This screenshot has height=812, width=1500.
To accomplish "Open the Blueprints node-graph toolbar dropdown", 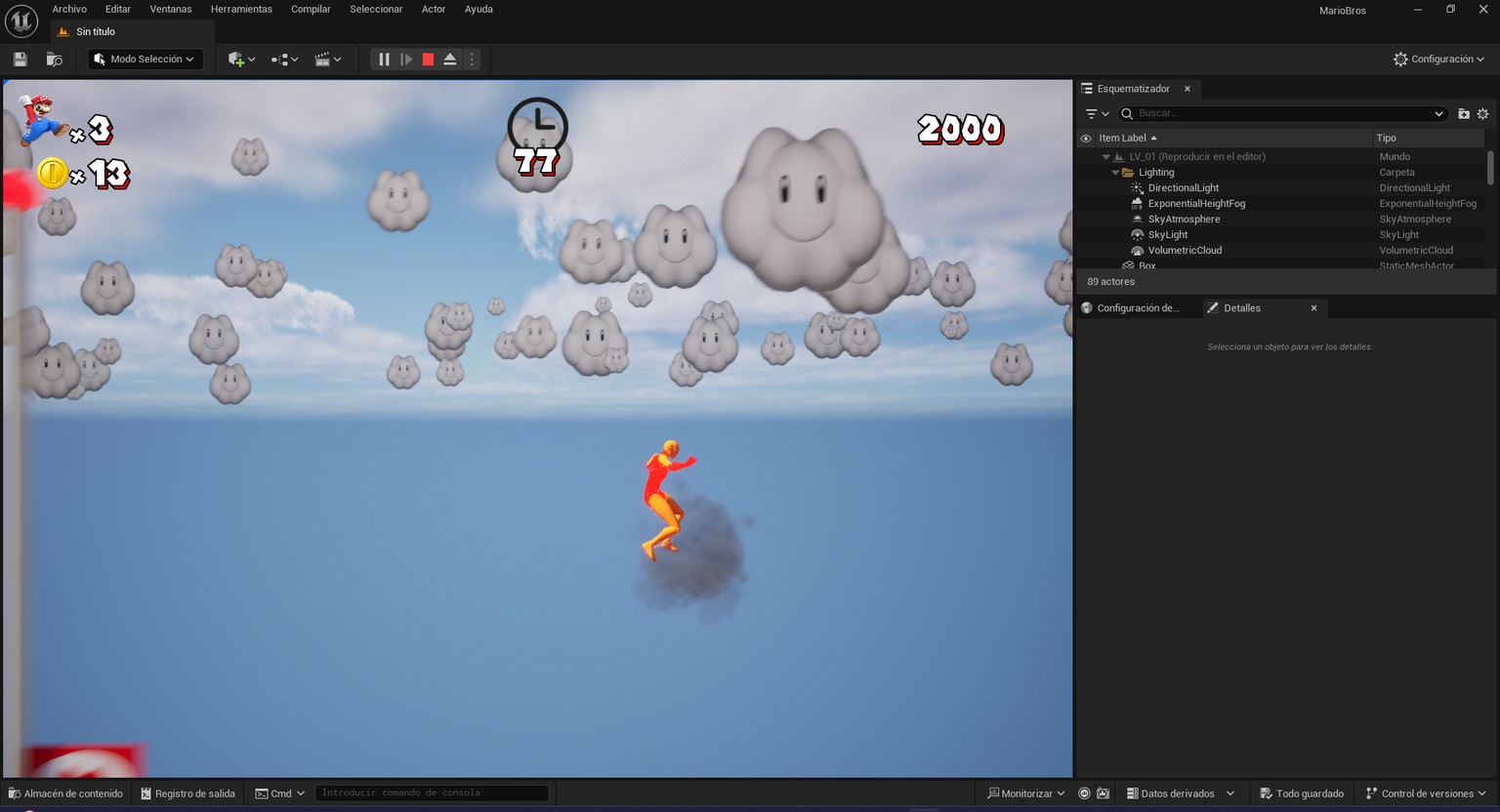I will tap(284, 60).
